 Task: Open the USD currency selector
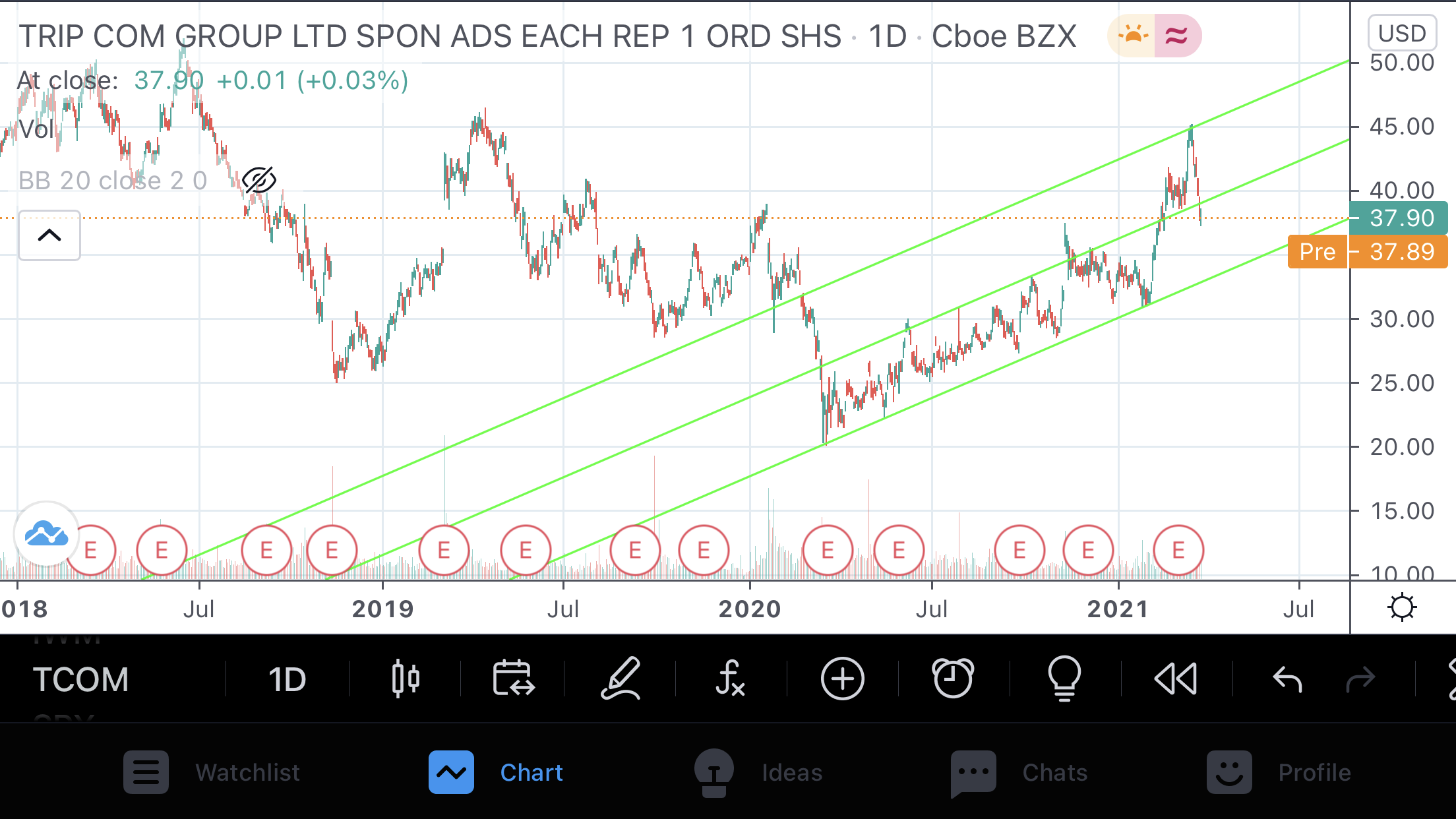pyautogui.click(x=1402, y=33)
